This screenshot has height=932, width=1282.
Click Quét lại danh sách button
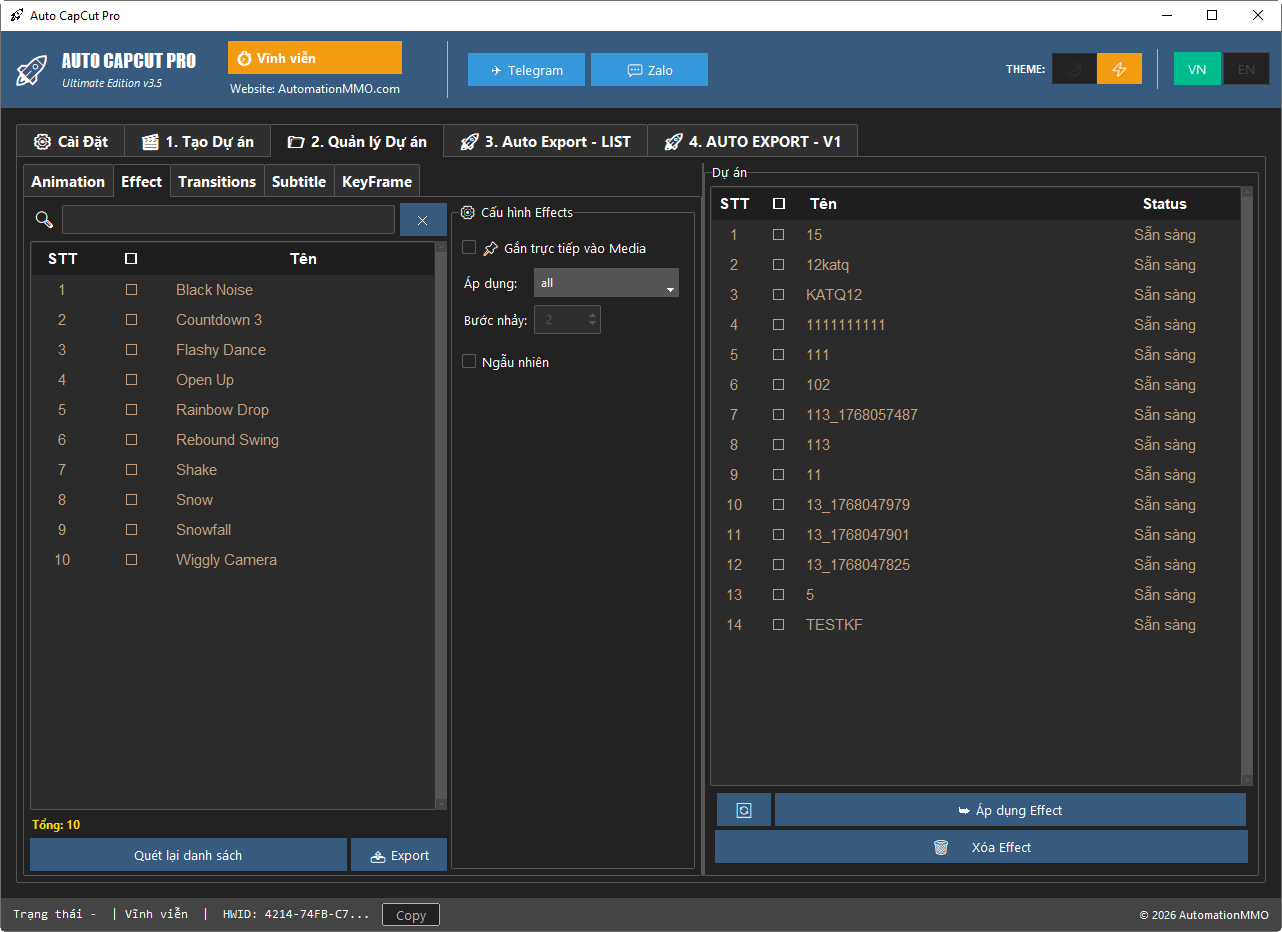[188, 855]
